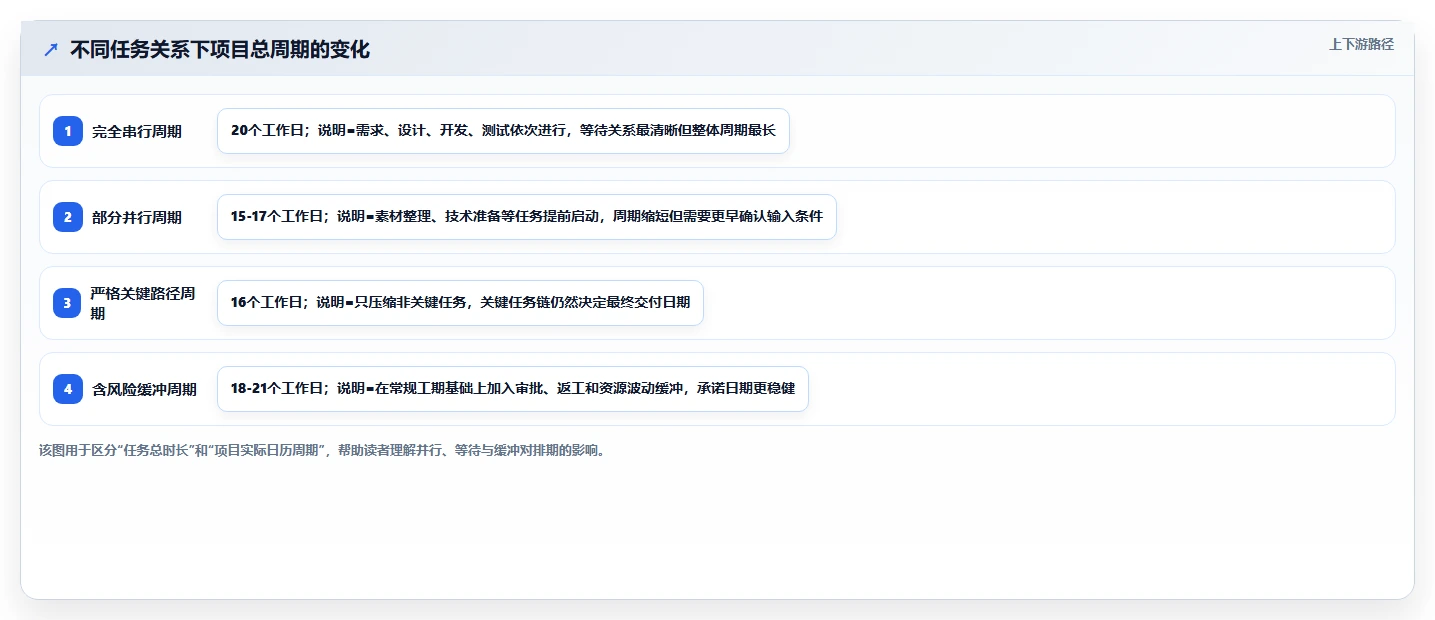Click the 上下游路径 label in header
Screen dimensions: 1435x620
click(1361, 44)
